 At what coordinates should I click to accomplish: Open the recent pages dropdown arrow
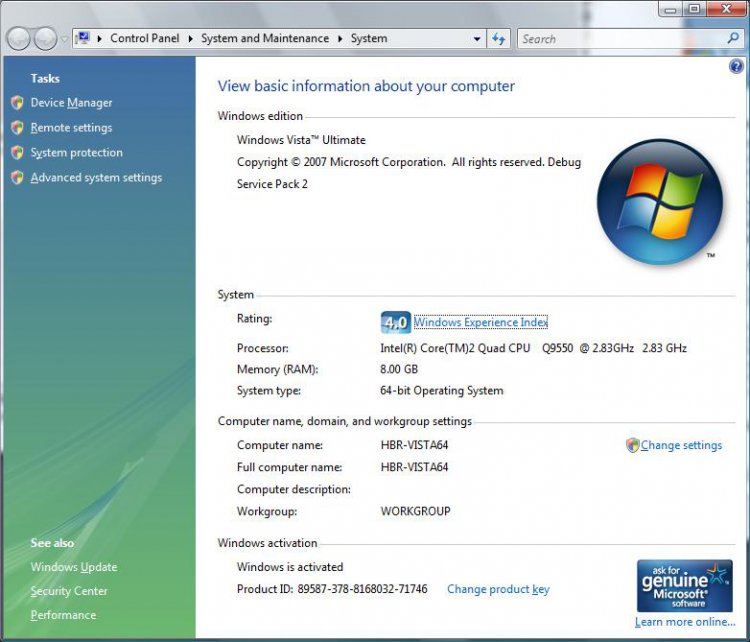[65, 39]
